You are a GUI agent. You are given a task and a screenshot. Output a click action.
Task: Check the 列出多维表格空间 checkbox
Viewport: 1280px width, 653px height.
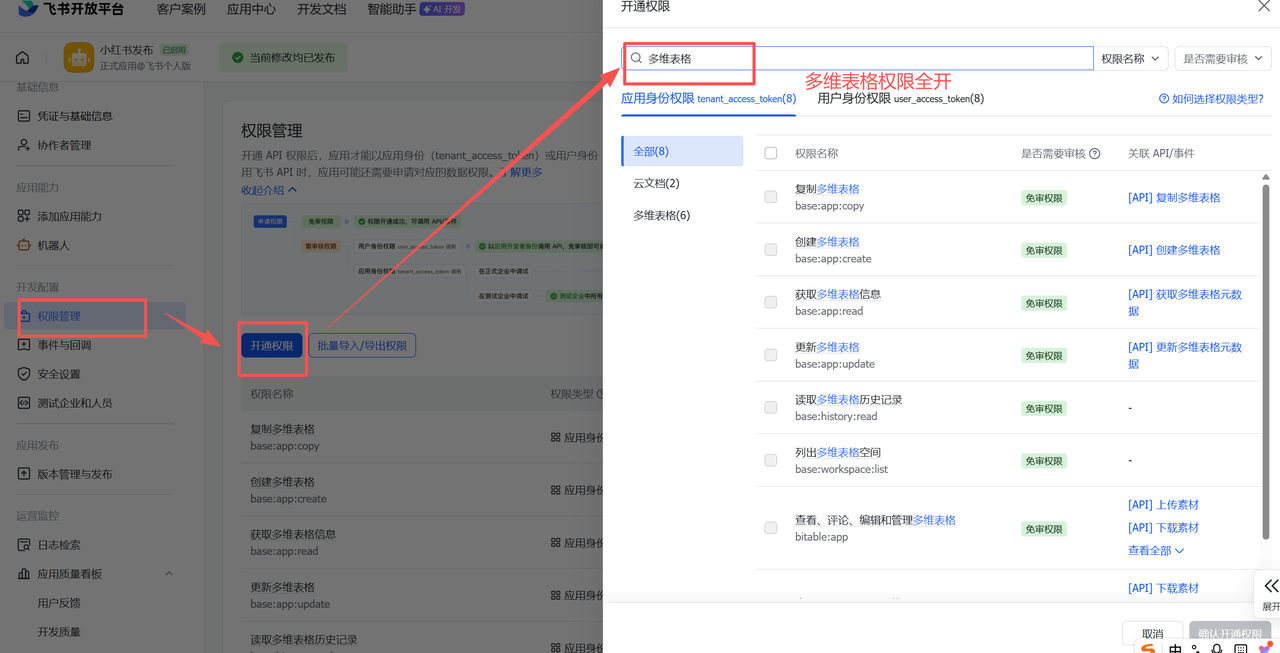[x=770, y=460]
